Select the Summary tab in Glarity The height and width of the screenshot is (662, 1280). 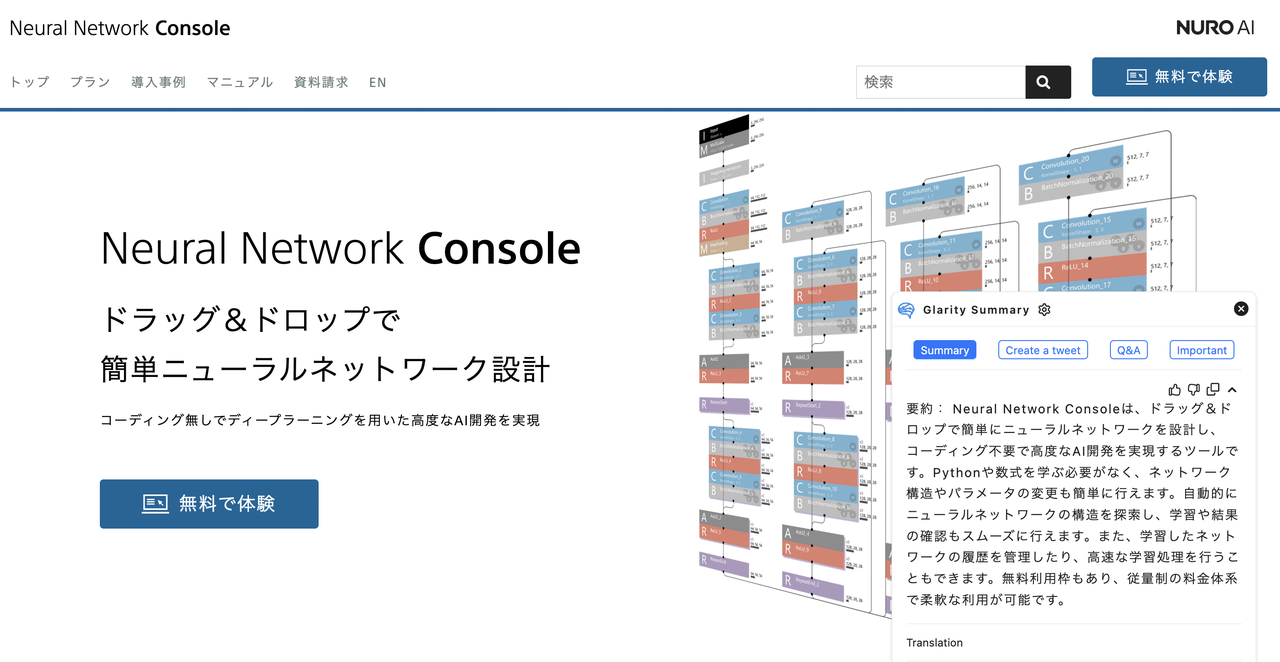(945, 350)
